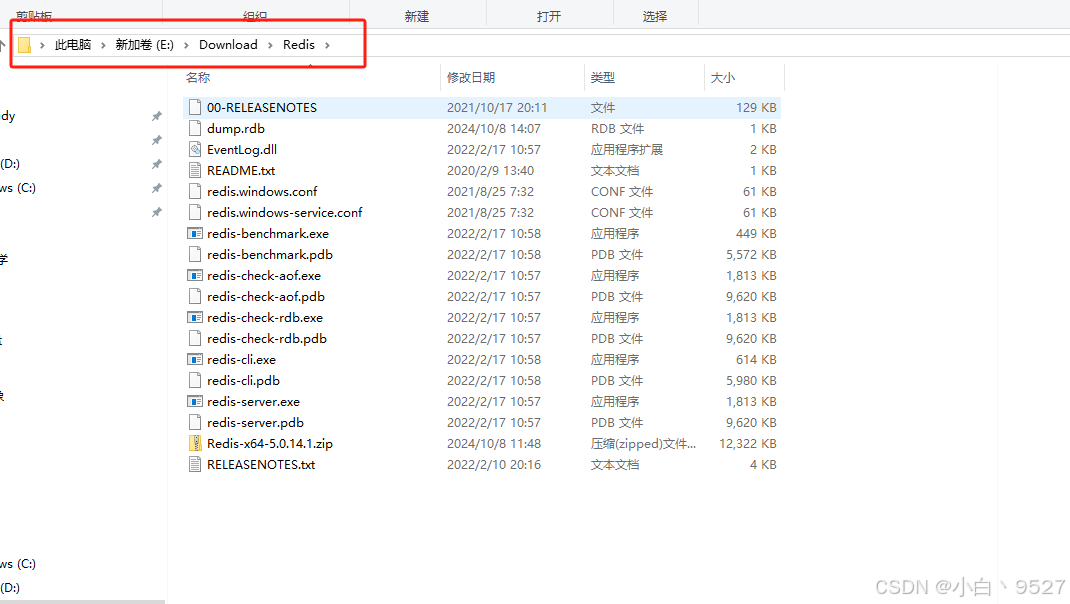Click the redis-cli.exe application icon

(x=195, y=360)
